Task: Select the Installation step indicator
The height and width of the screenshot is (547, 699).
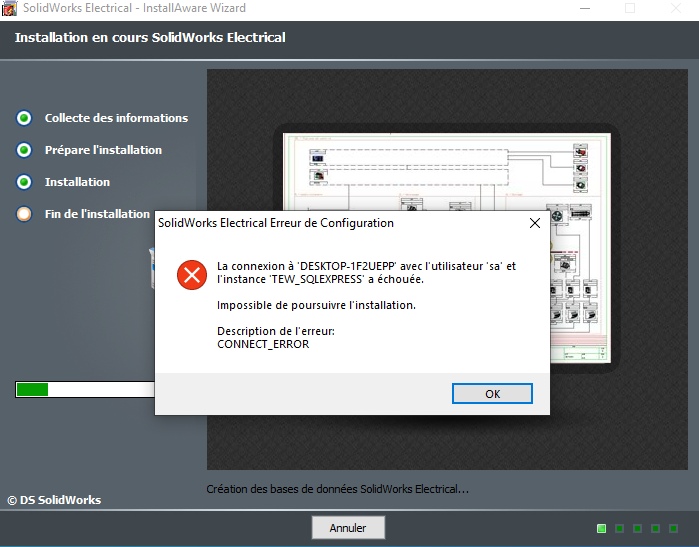Action: (x=24, y=182)
